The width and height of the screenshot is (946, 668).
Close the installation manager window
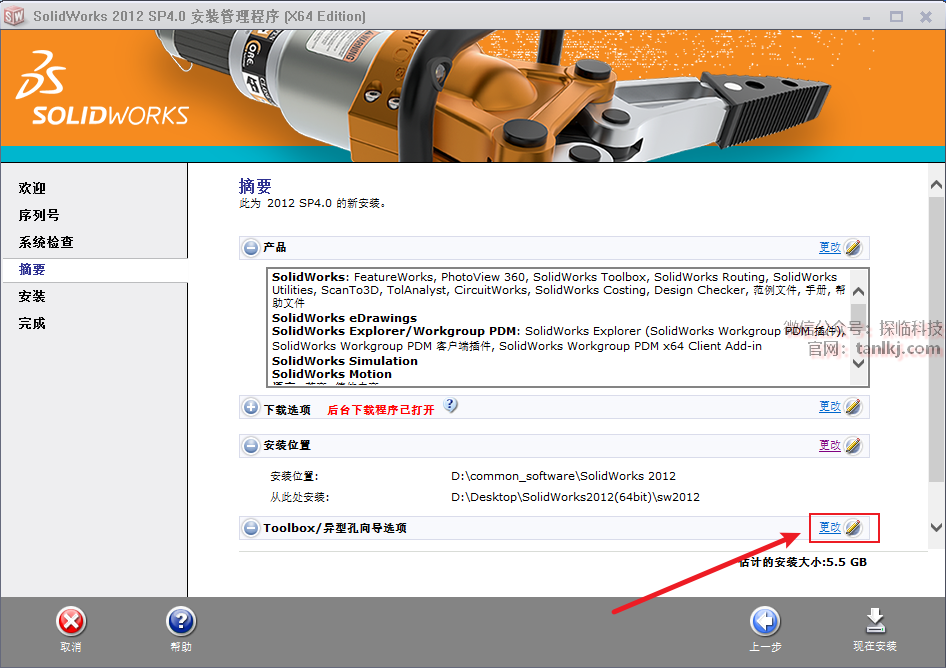click(926, 17)
